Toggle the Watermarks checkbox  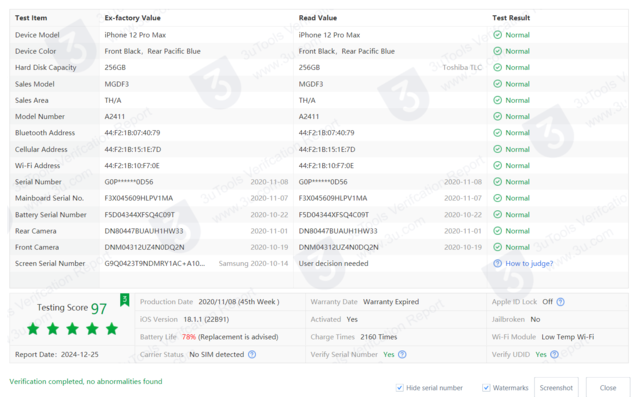coord(486,388)
